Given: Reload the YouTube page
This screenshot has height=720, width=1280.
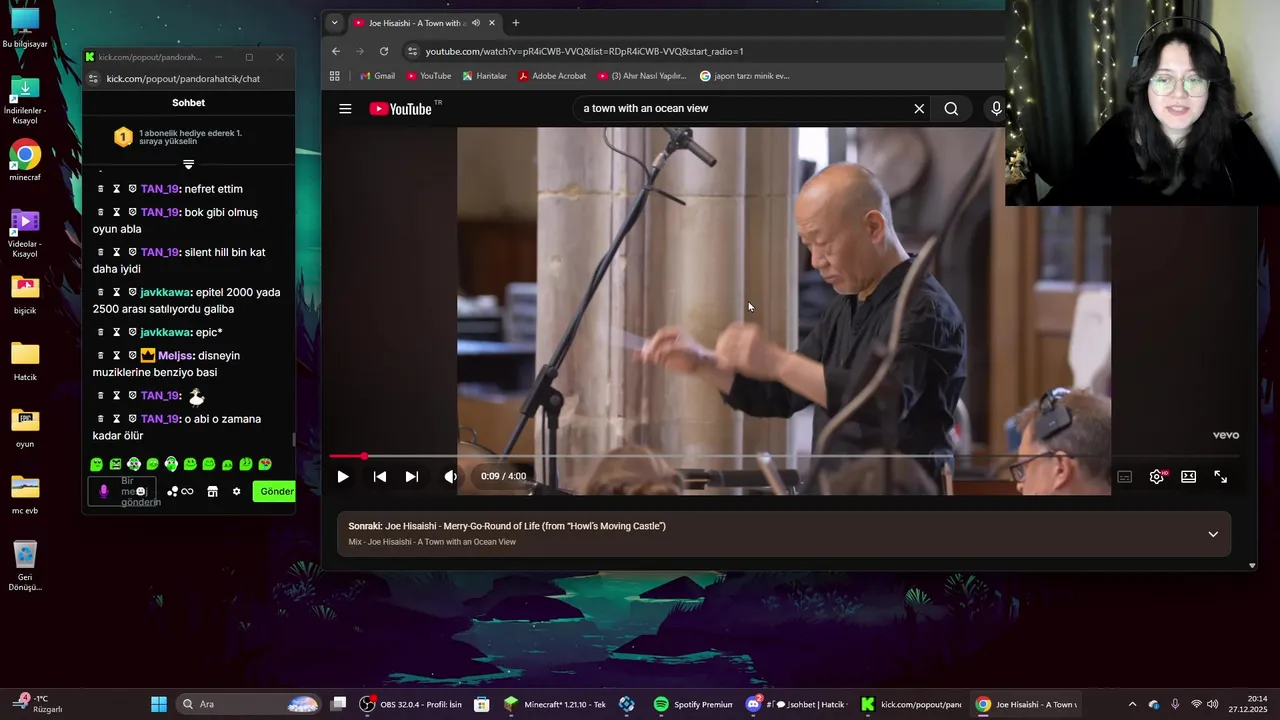Looking at the screenshot, I should [x=384, y=51].
